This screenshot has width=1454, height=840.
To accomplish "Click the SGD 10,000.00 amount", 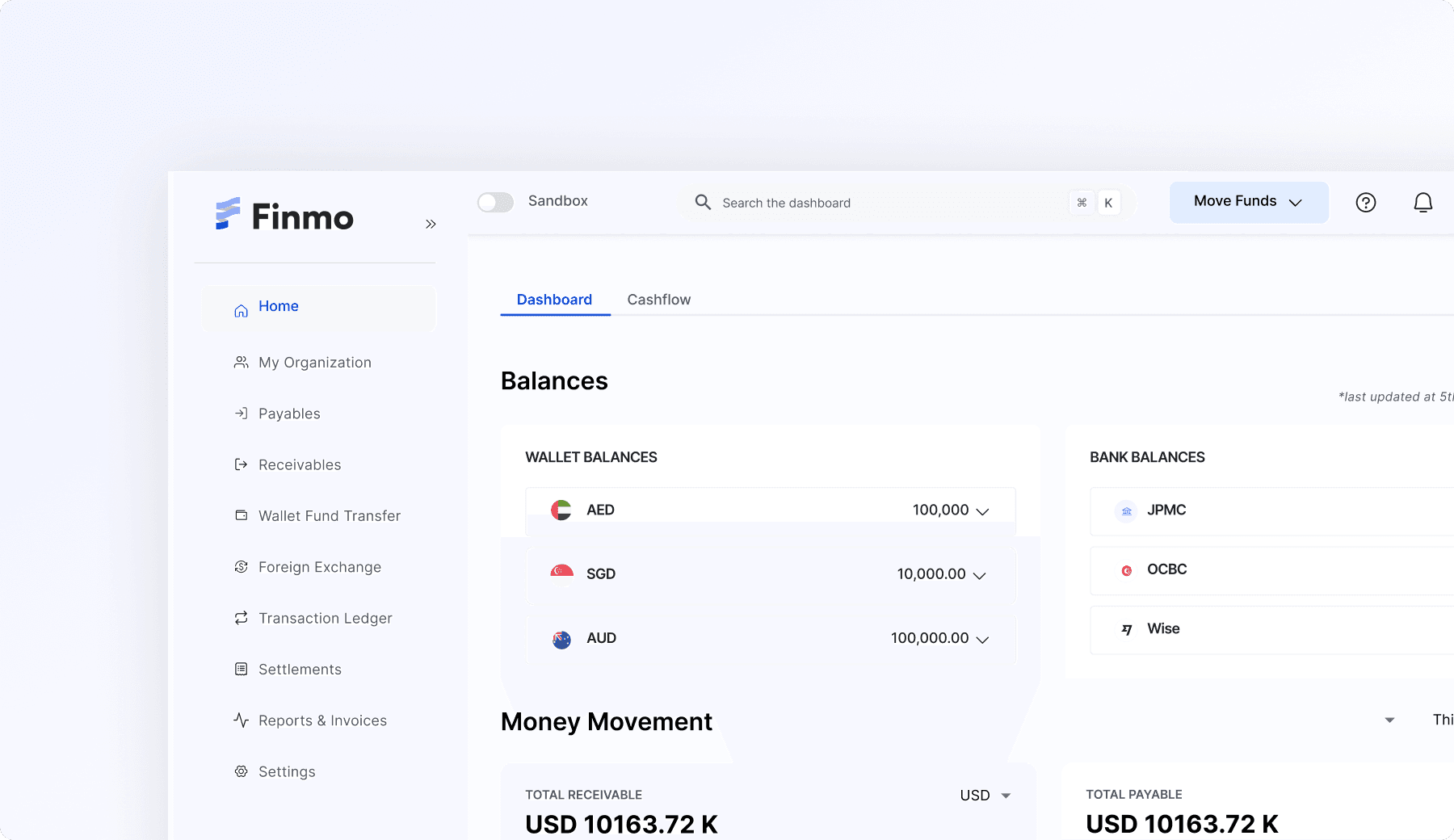I will click(x=931, y=573).
